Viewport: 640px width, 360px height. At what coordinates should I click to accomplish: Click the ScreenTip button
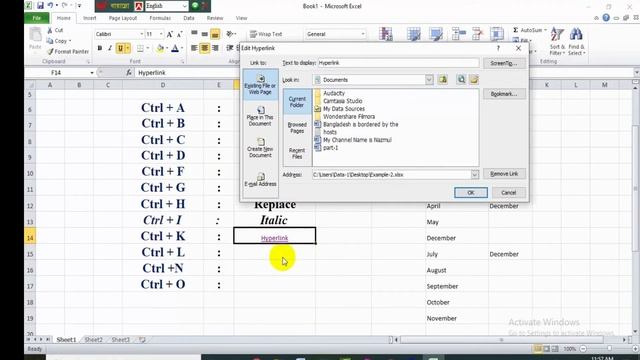[x=504, y=63]
